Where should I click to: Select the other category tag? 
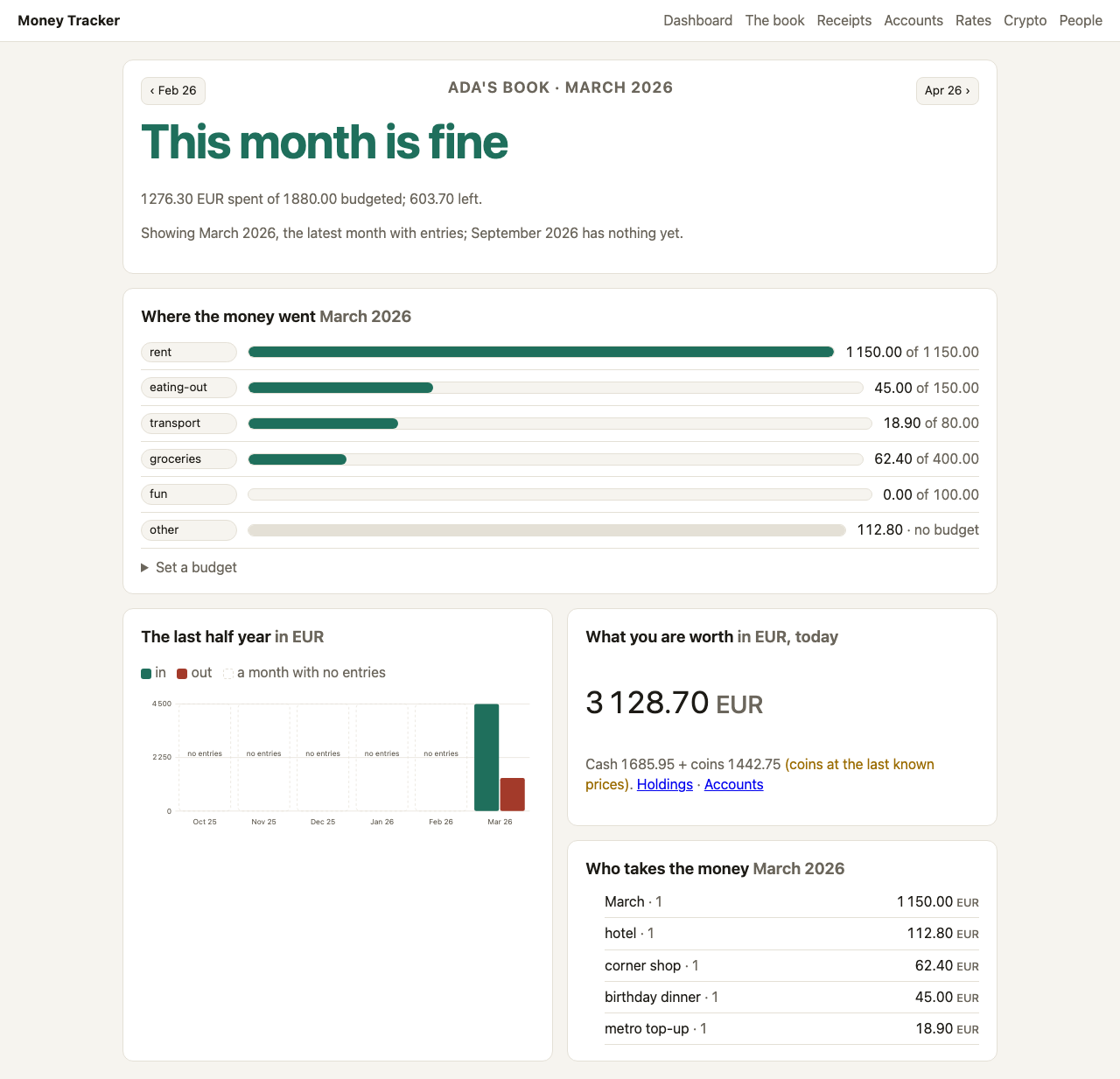pyautogui.click(x=189, y=530)
